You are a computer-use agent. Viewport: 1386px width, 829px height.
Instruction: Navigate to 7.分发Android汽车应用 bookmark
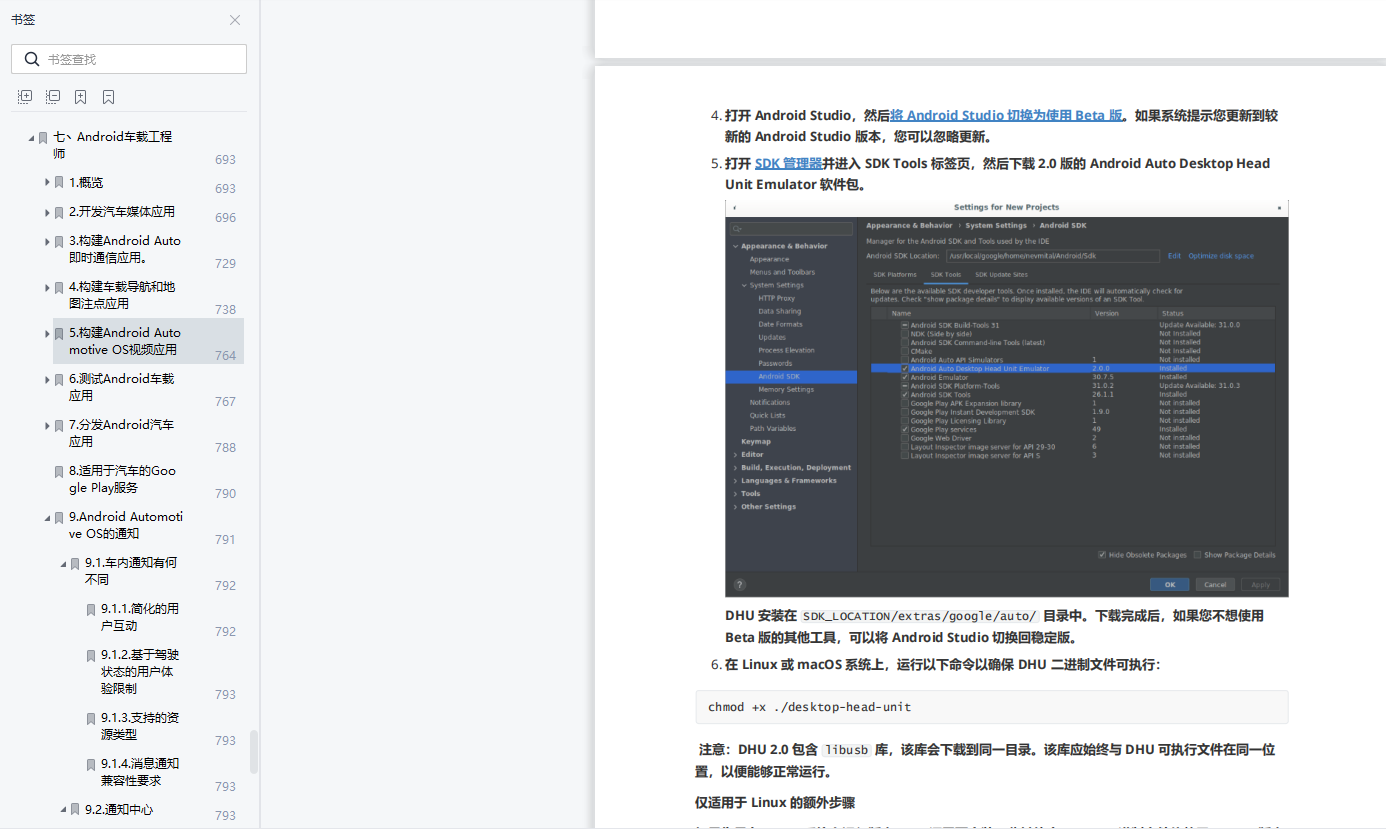tap(122, 433)
